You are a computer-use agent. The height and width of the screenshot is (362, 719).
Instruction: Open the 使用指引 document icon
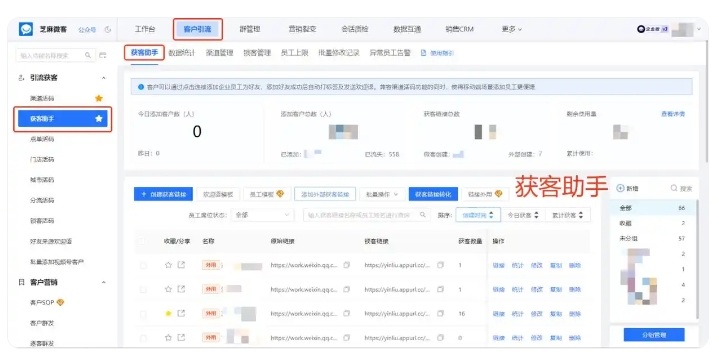423,53
